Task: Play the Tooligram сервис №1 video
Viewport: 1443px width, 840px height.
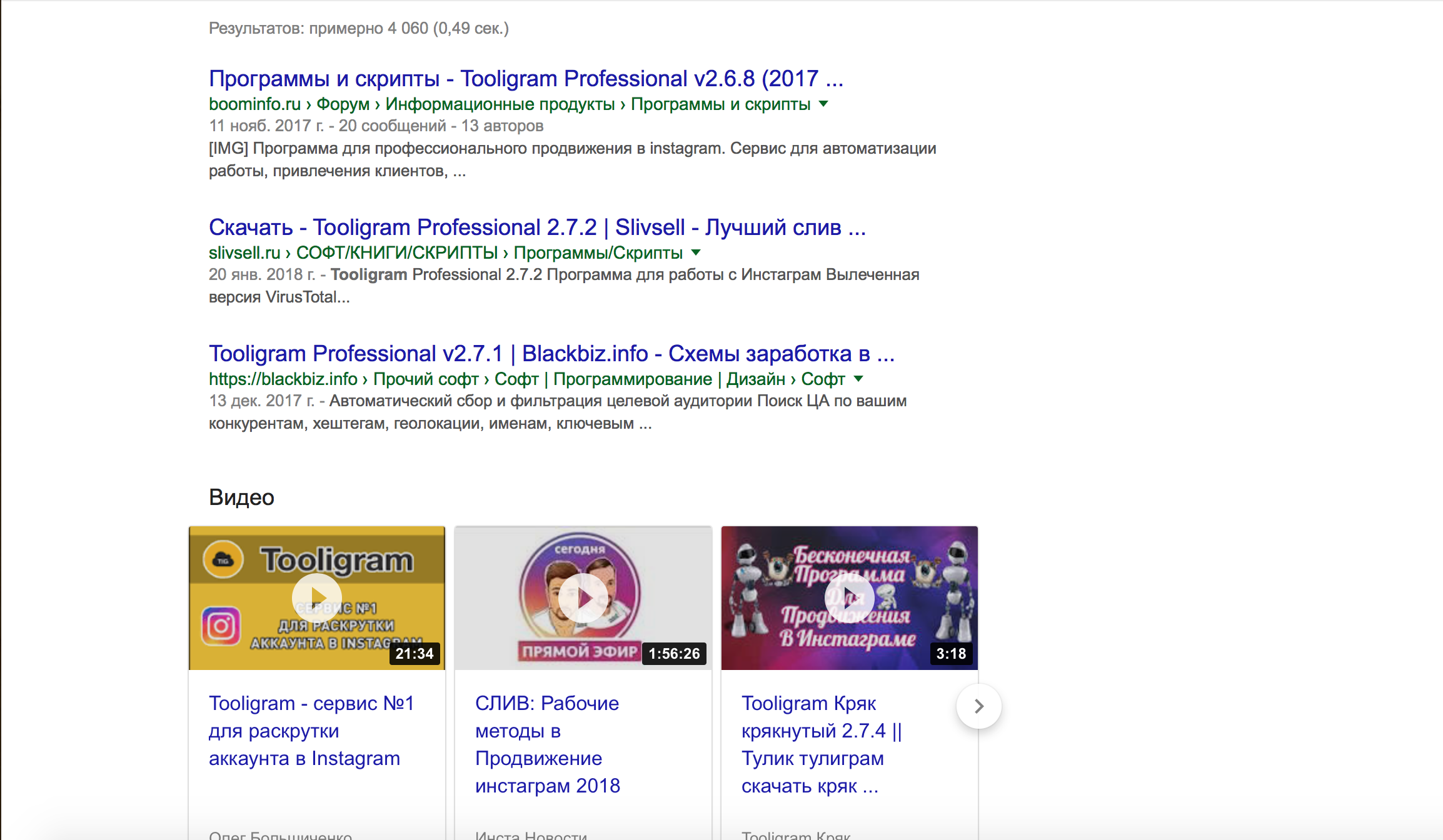Action: (x=317, y=597)
